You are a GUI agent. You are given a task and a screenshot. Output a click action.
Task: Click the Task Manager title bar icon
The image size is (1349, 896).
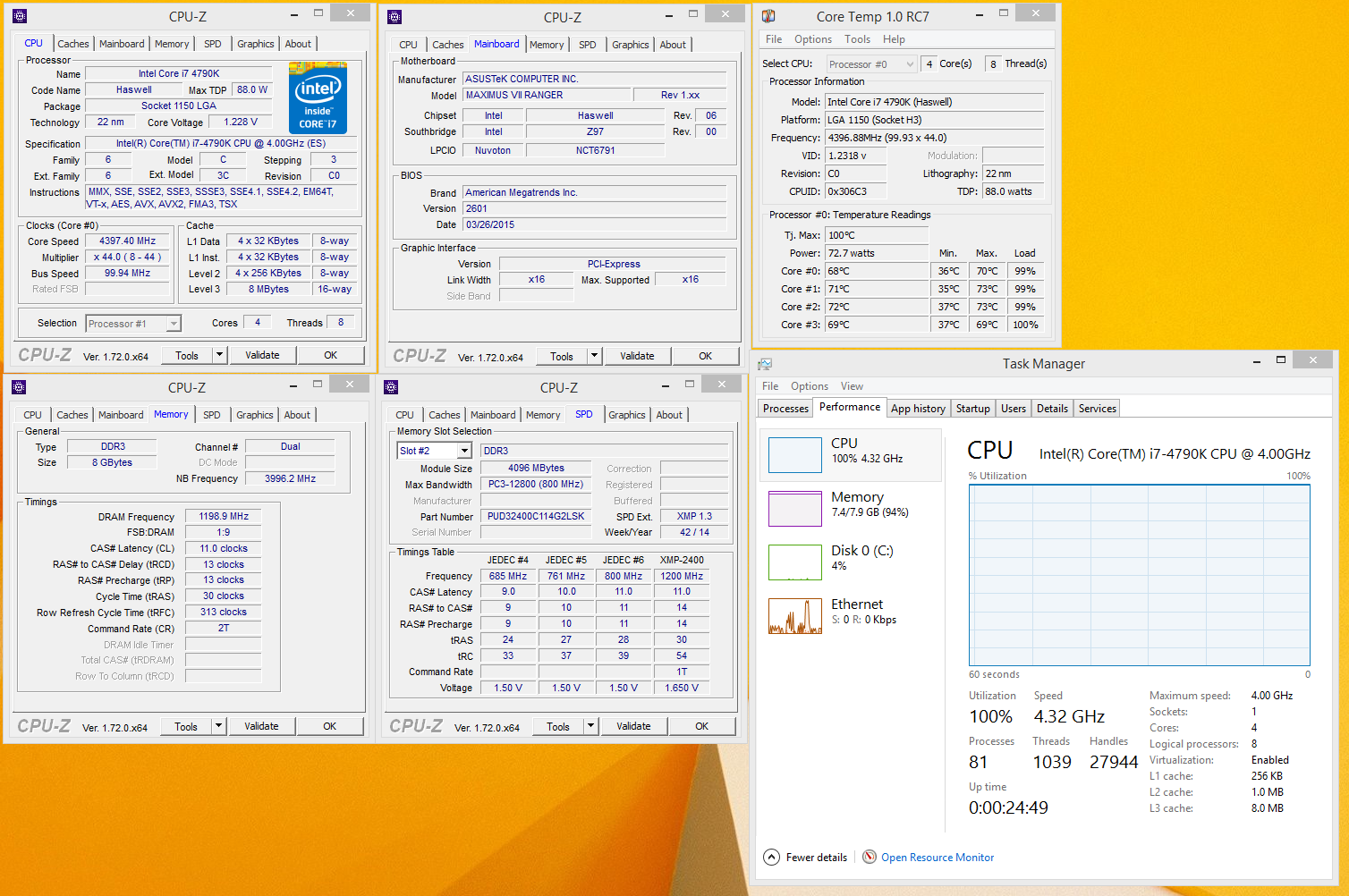765,364
